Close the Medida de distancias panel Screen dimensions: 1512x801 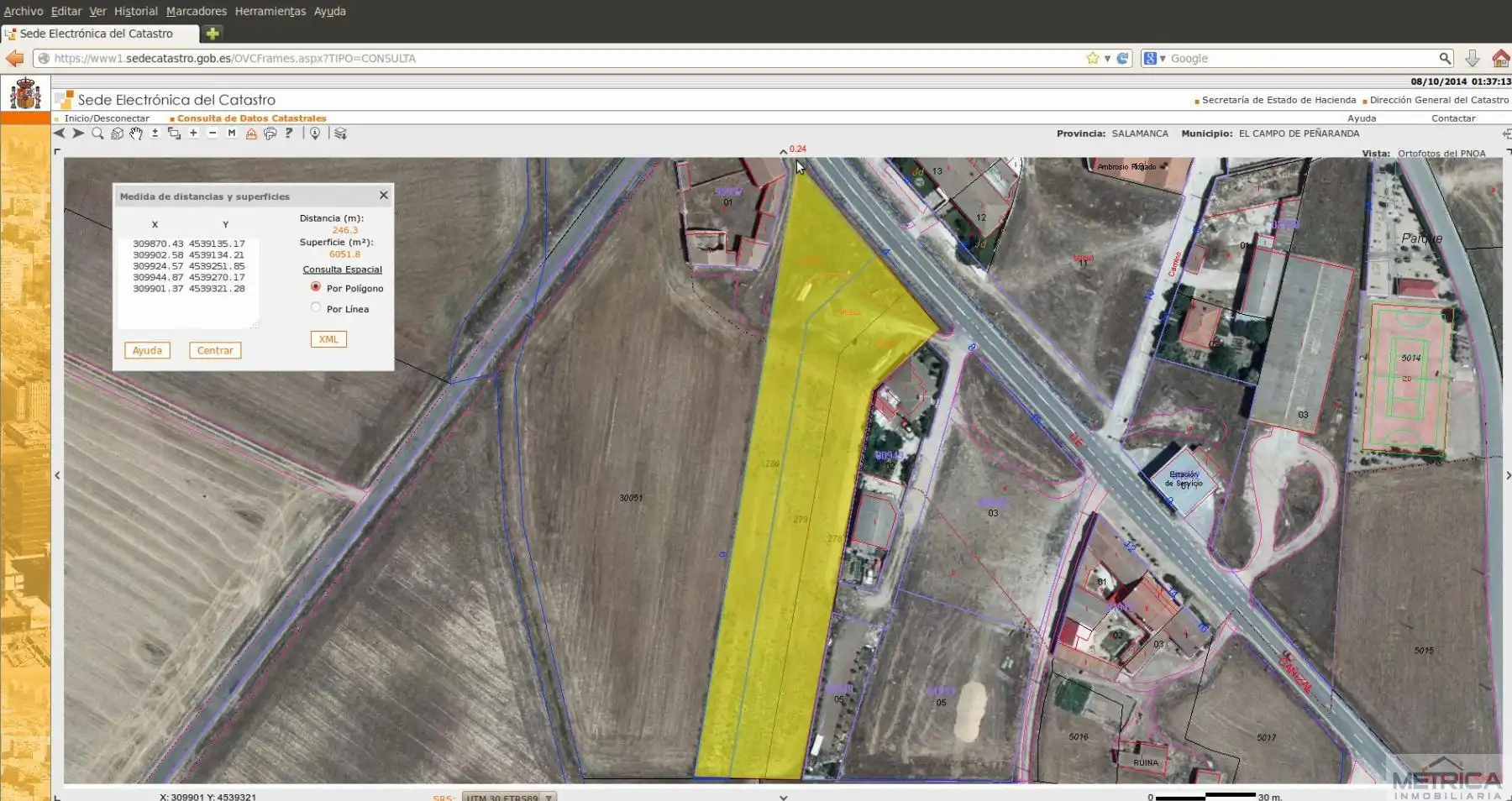coord(384,195)
